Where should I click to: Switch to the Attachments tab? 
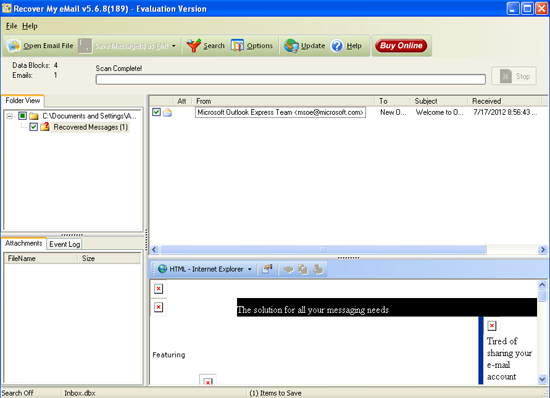point(24,243)
